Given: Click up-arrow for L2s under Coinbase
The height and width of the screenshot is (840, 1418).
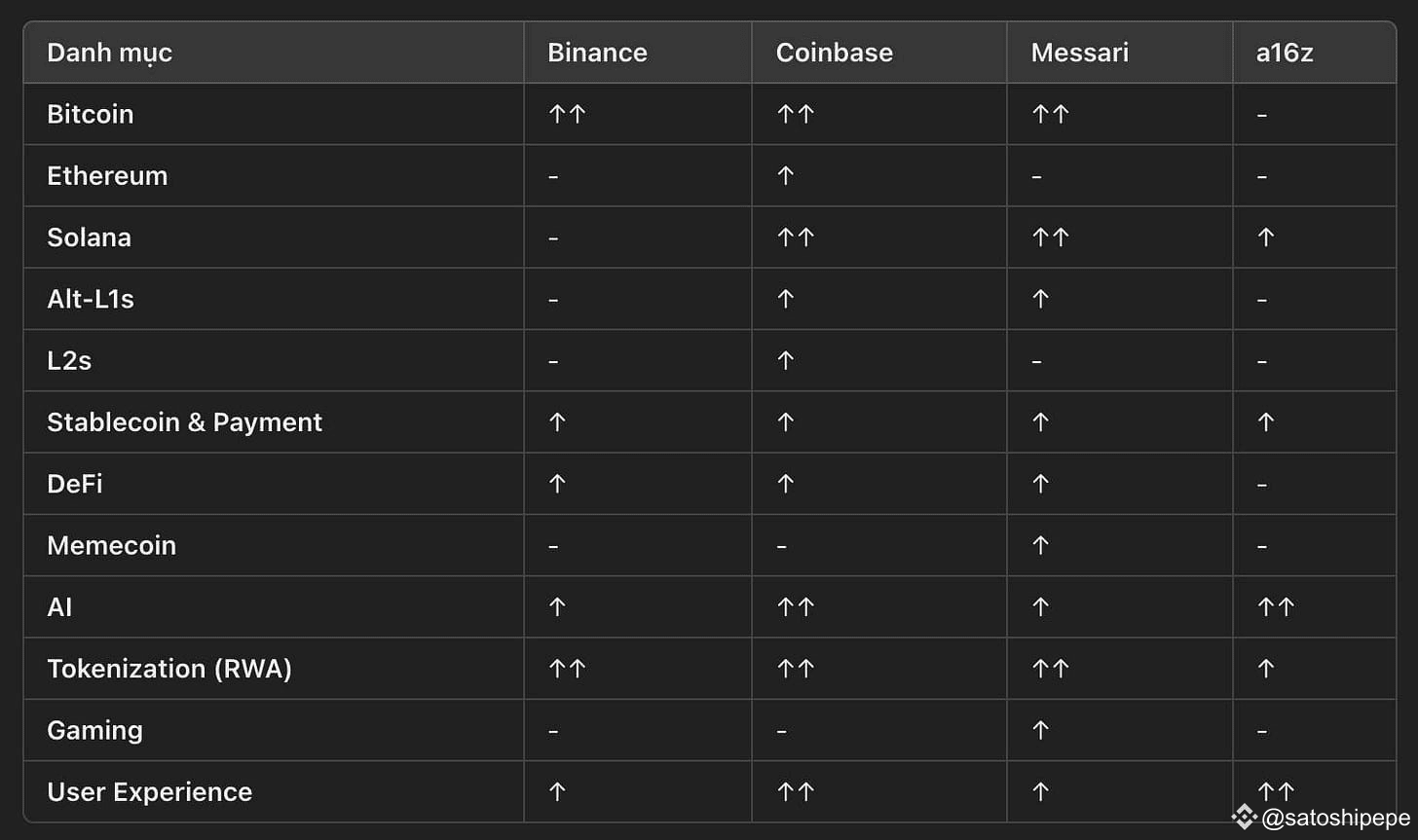Looking at the screenshot, I should click(x=786, y=361).
